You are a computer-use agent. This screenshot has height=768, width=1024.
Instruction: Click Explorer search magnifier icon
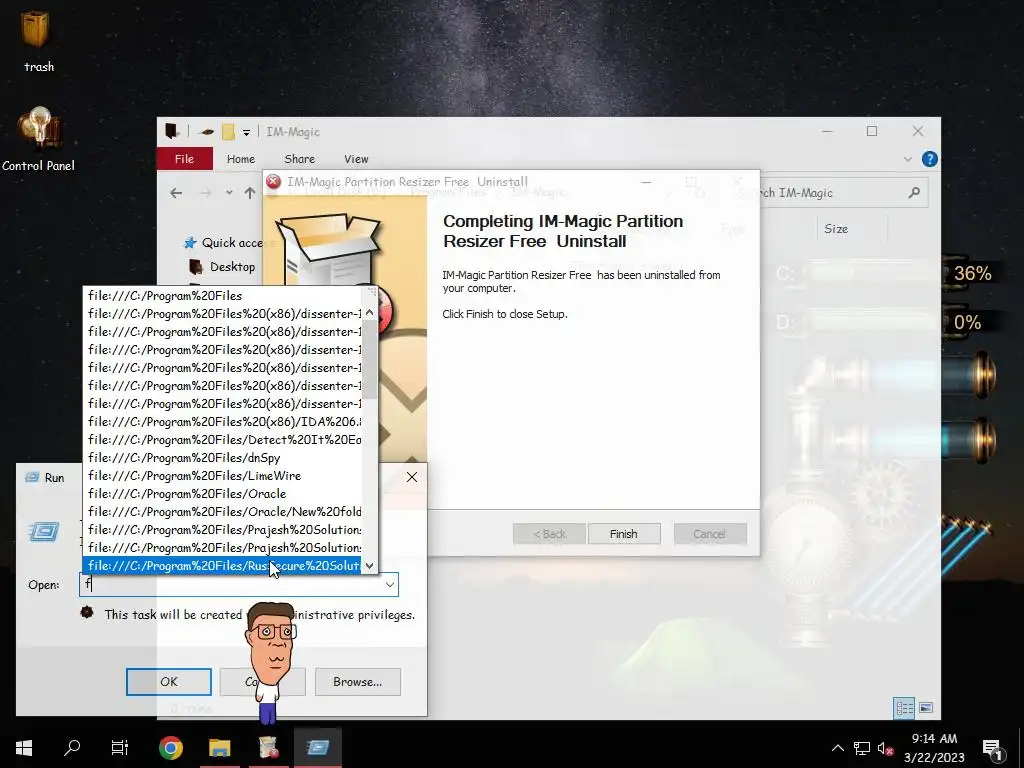point(914,193)
